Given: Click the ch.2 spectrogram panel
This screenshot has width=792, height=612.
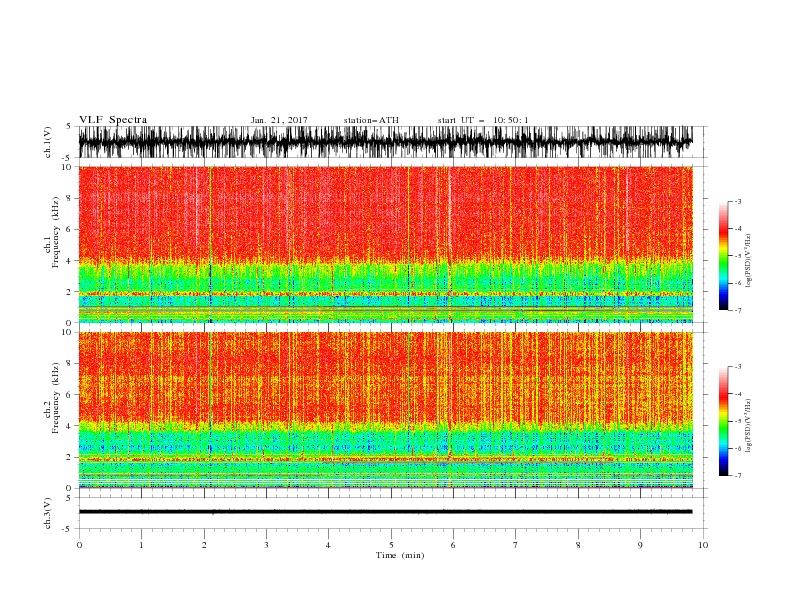Looking at the screenshot, I should pyautogui.click(x=385, y=410).
